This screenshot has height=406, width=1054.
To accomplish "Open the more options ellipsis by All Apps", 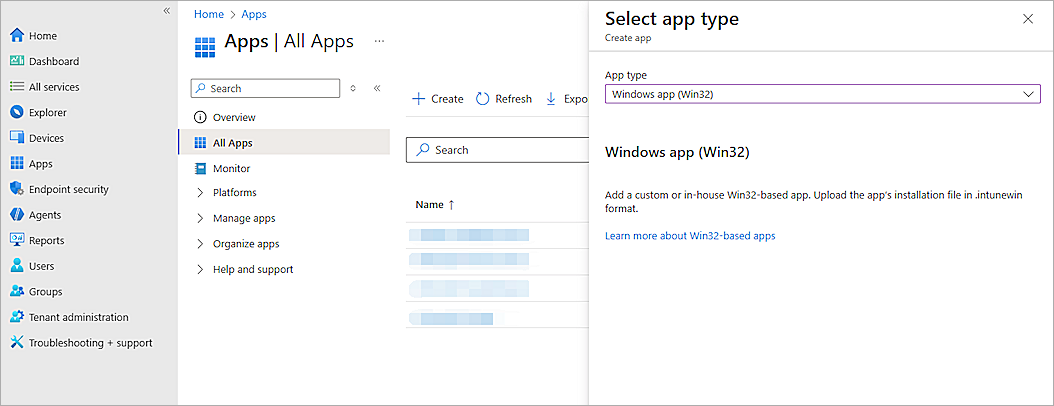I will (380, 41).
